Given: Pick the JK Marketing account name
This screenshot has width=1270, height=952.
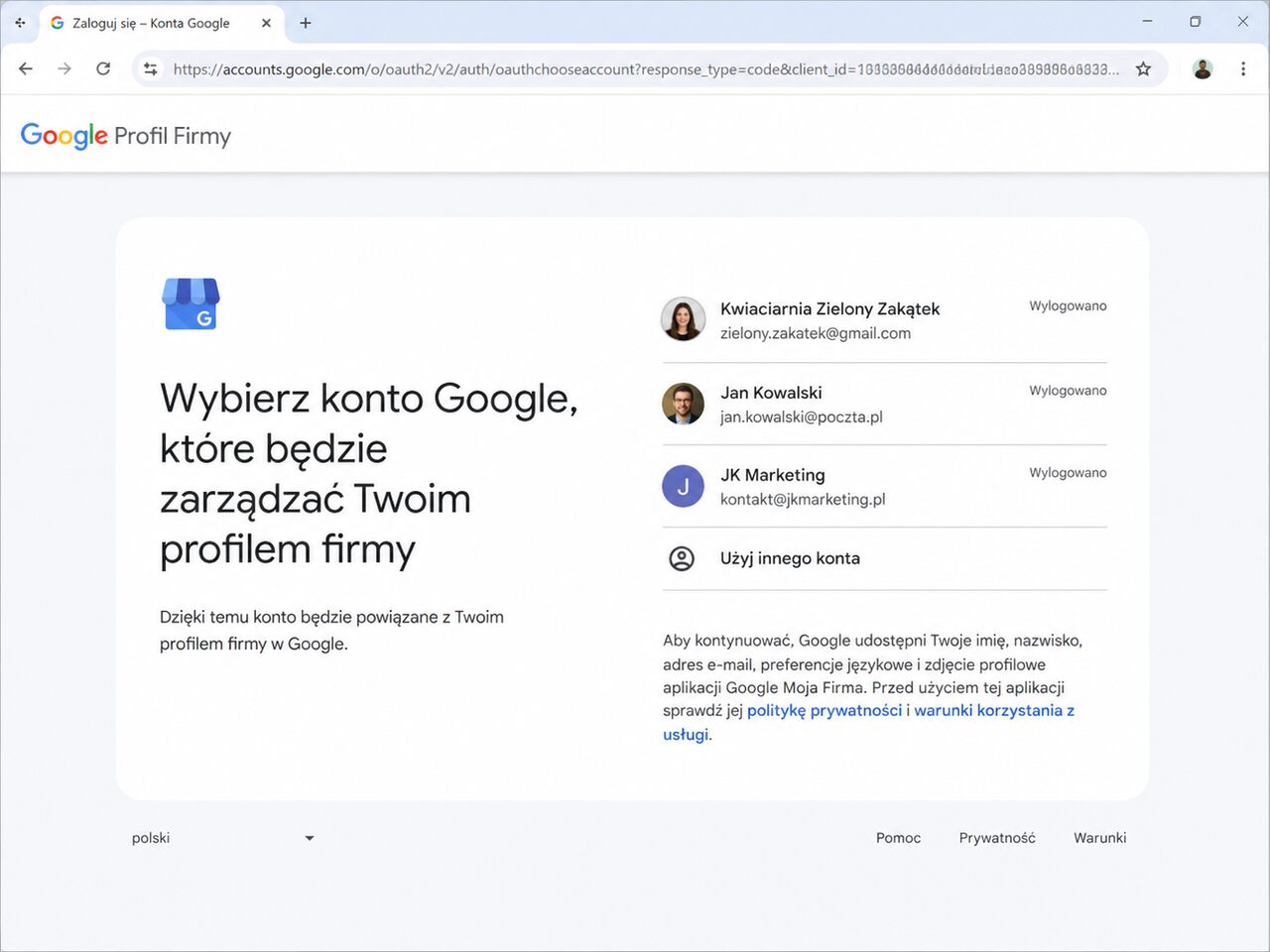Looking at the screenshot, I should 773,475.
